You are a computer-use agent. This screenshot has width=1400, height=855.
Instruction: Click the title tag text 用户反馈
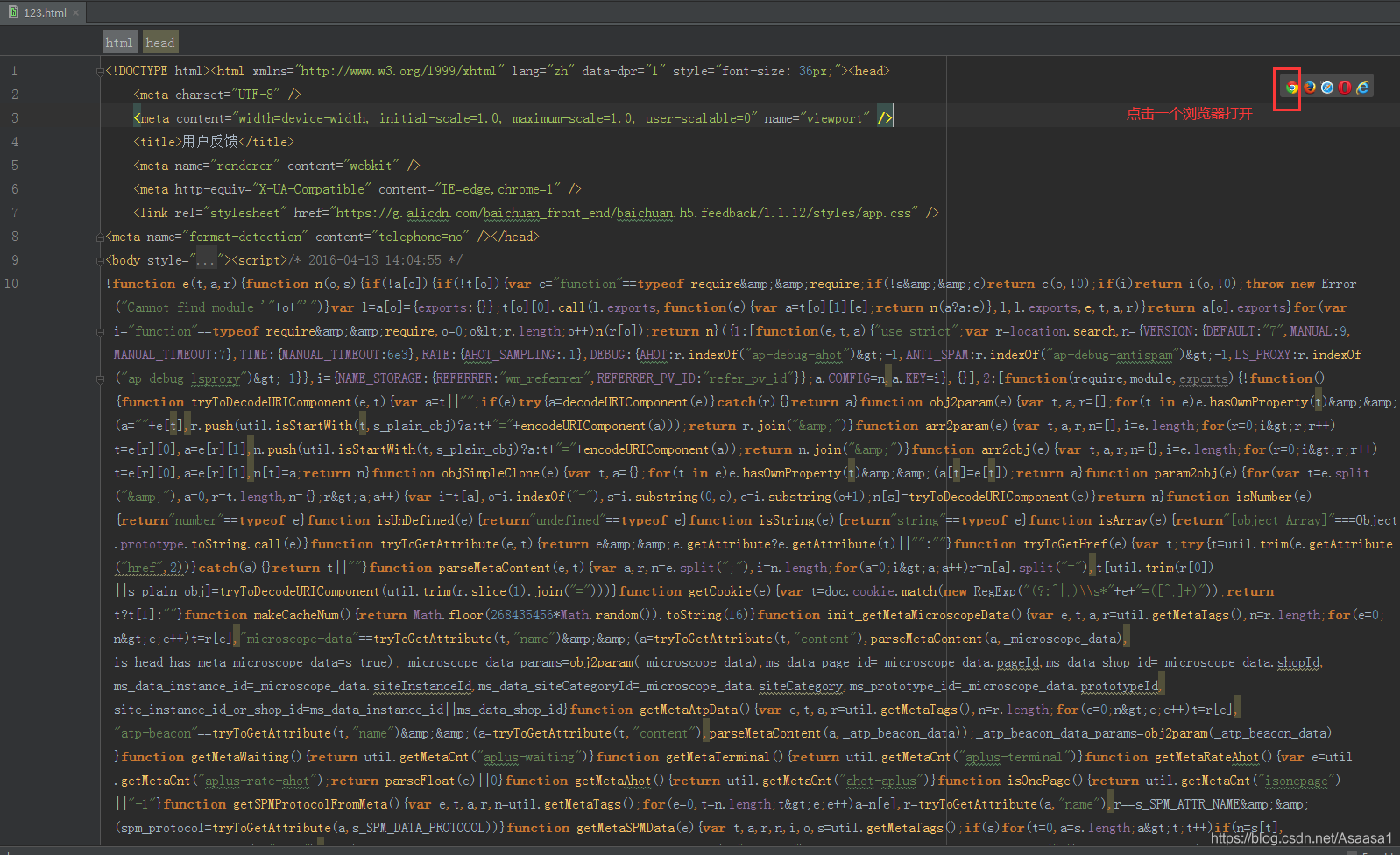[210, 142]
